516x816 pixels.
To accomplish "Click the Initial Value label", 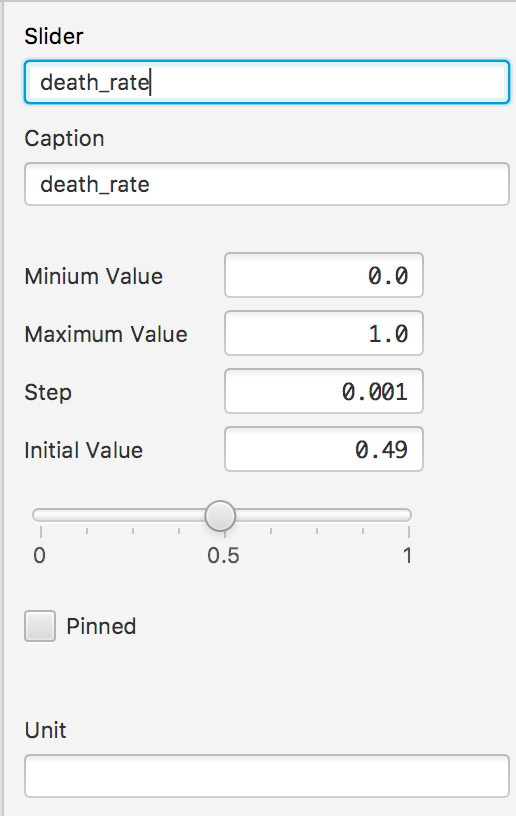I will tap(84, 450).
